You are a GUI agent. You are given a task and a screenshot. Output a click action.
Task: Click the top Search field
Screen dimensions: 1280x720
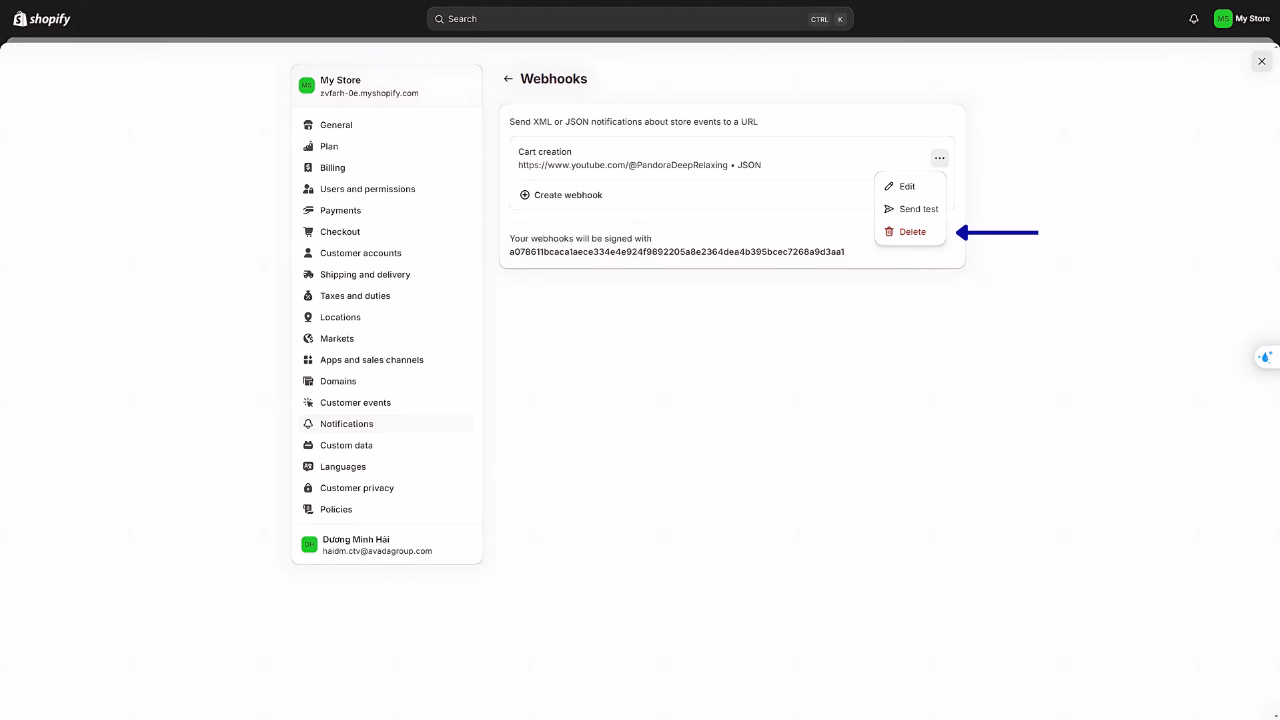640,19
